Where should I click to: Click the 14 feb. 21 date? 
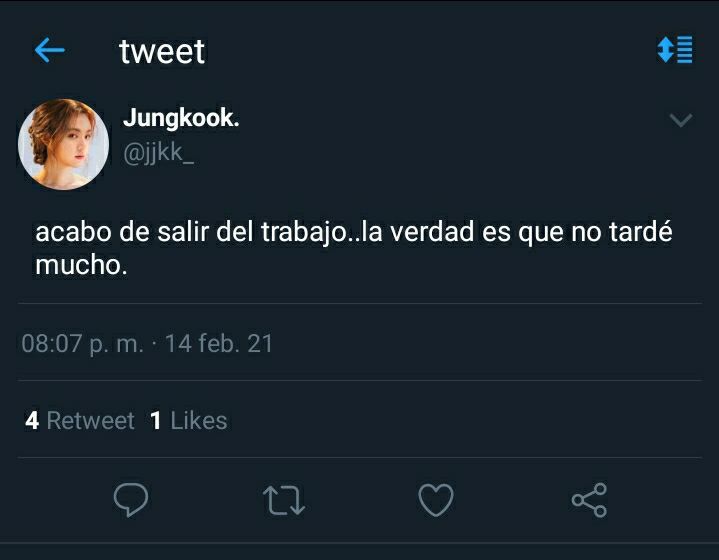(x=219, y=344)
